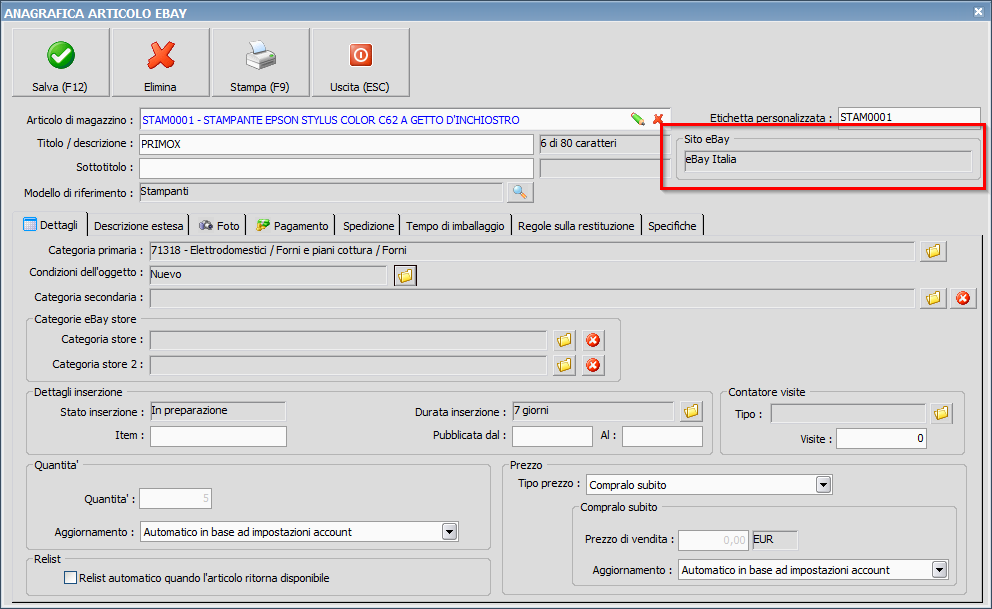The width and height of the screenshot is (992, 609).
Task: Click the empty Sottotitolo field
Action: (x=337, y=168)
